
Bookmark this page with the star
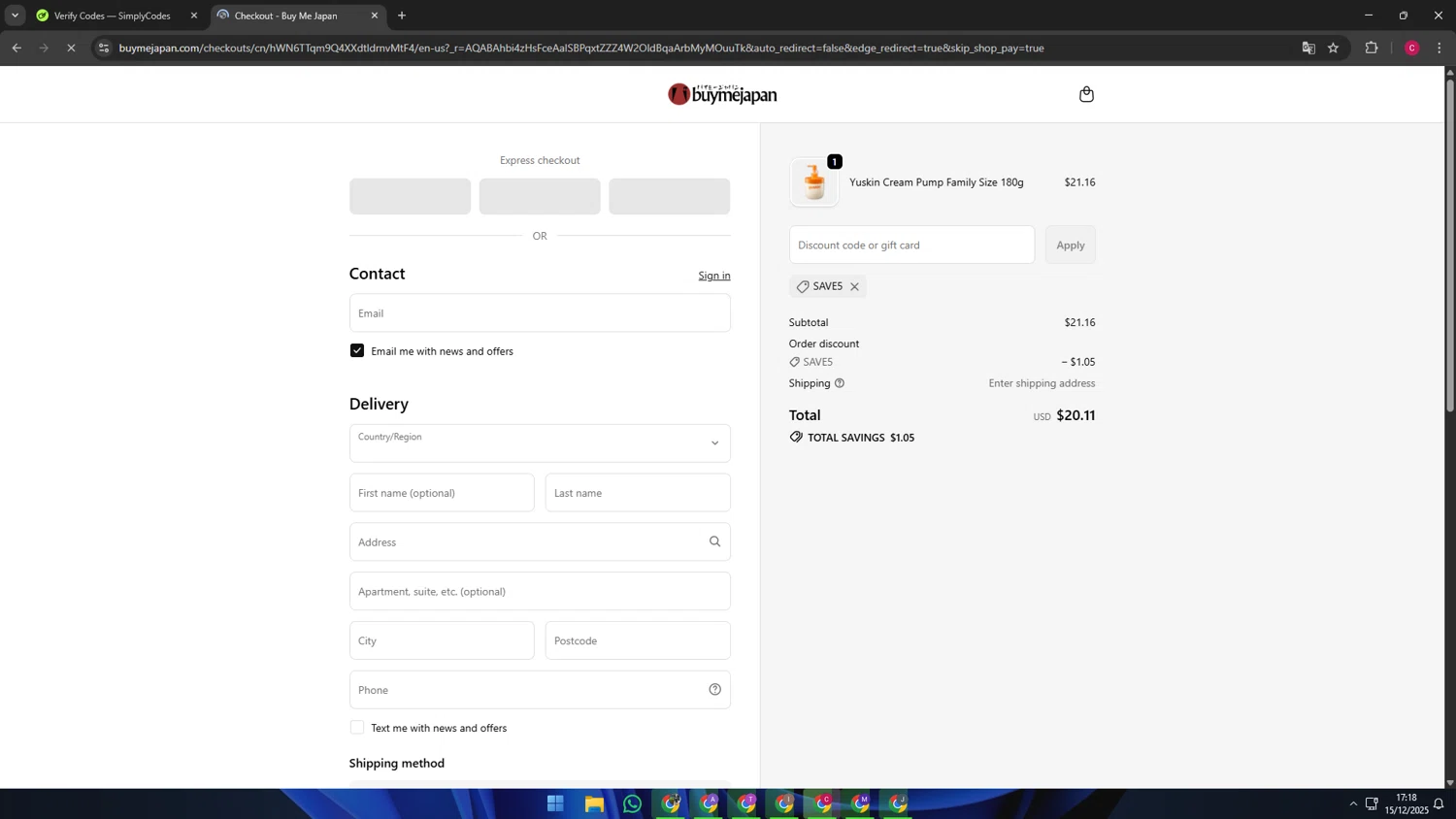(1333, 48)
